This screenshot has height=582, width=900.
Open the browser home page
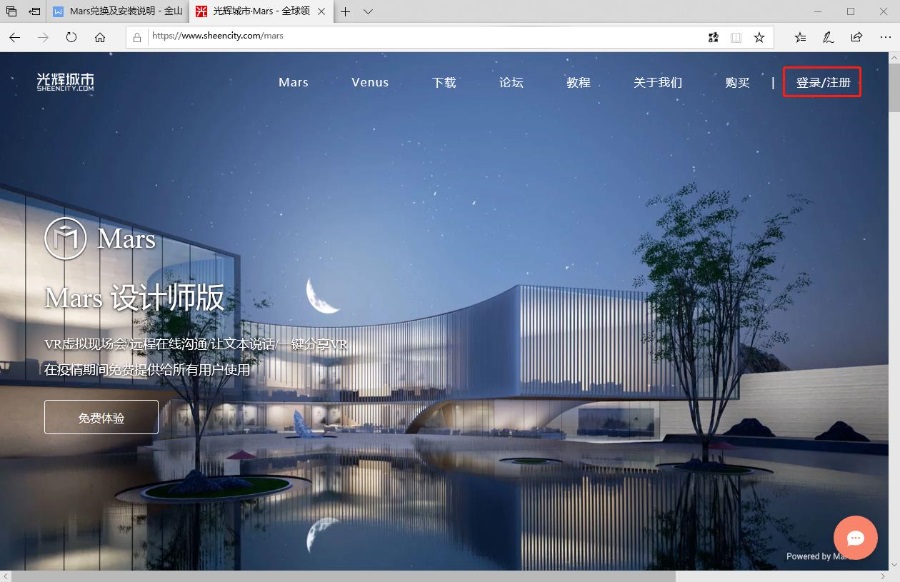pyautogui.click(x=100, y=37)
